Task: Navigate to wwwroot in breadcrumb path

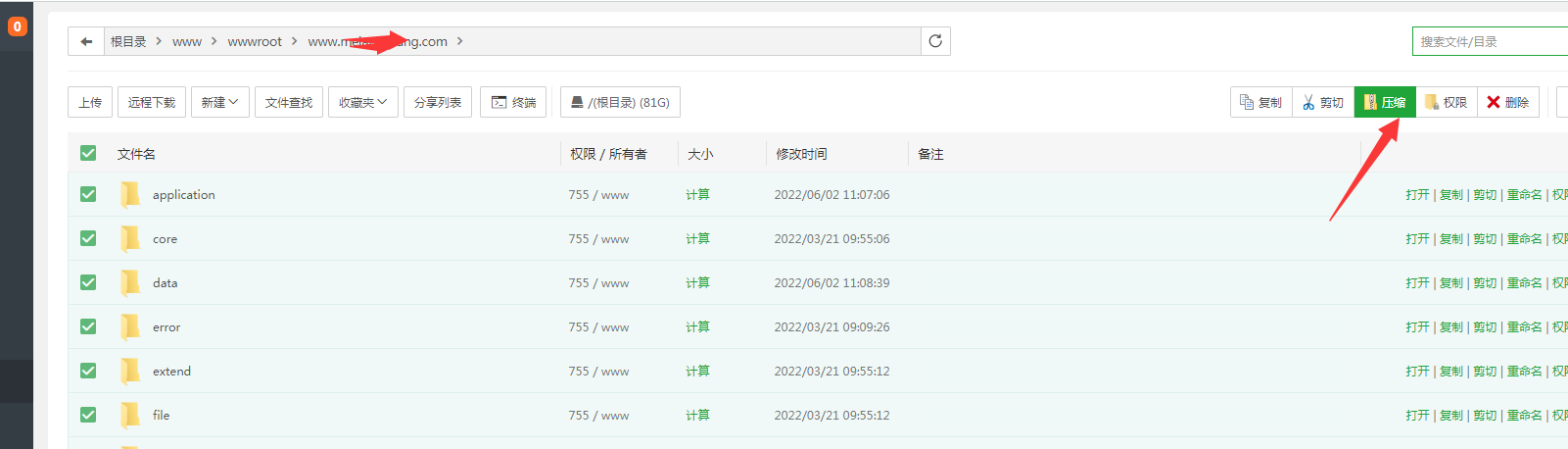Action: coord(255,41)
